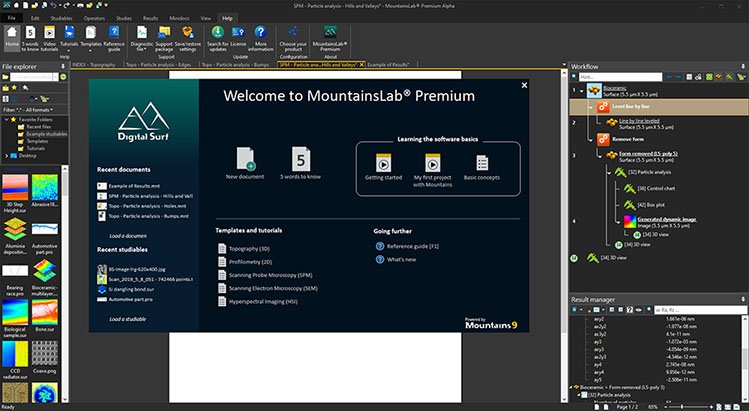Click the favorites star icon in File explorer
This screenshot has width=749, height=411.
pyautogui.click(x=14, y=88)
